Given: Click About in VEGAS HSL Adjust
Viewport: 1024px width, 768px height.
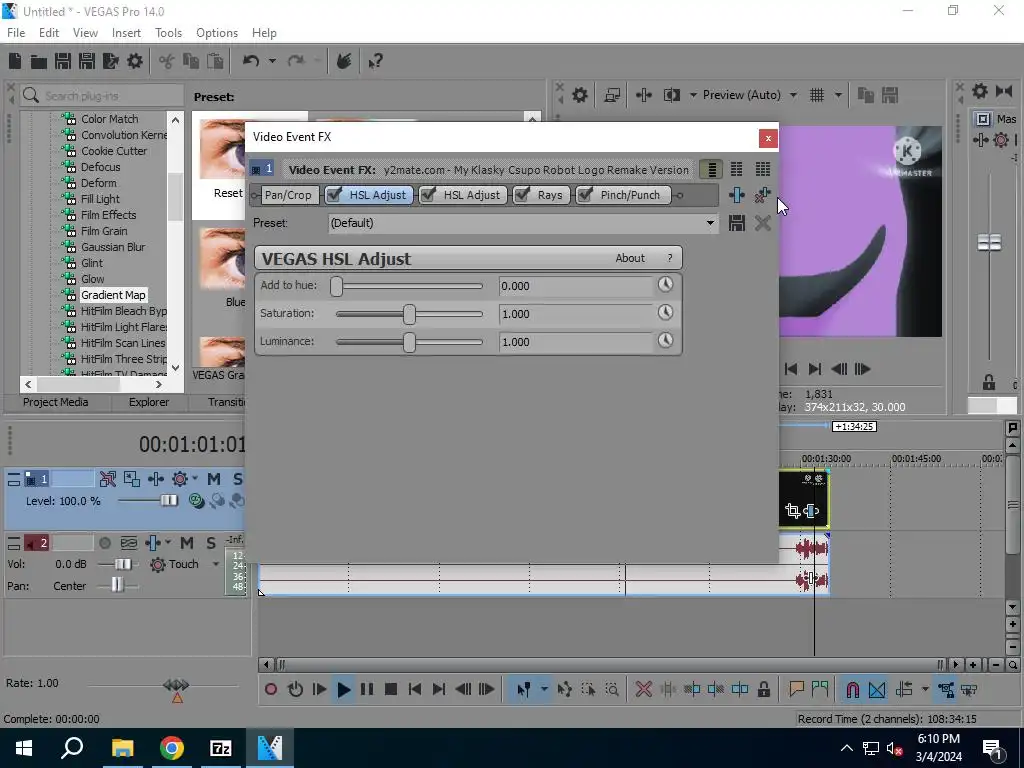Looking at the screenshot, I should (x=630, y=258).
